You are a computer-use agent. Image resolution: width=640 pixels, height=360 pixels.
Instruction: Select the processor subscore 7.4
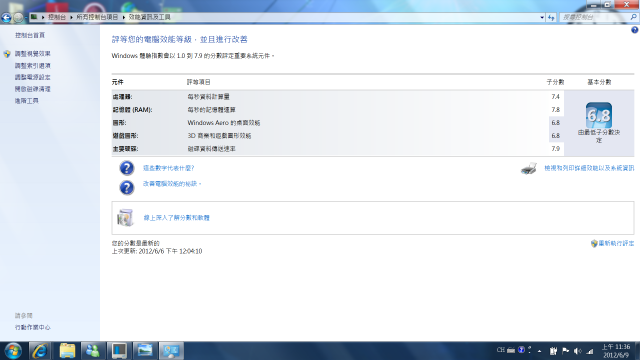coord(556,97)
